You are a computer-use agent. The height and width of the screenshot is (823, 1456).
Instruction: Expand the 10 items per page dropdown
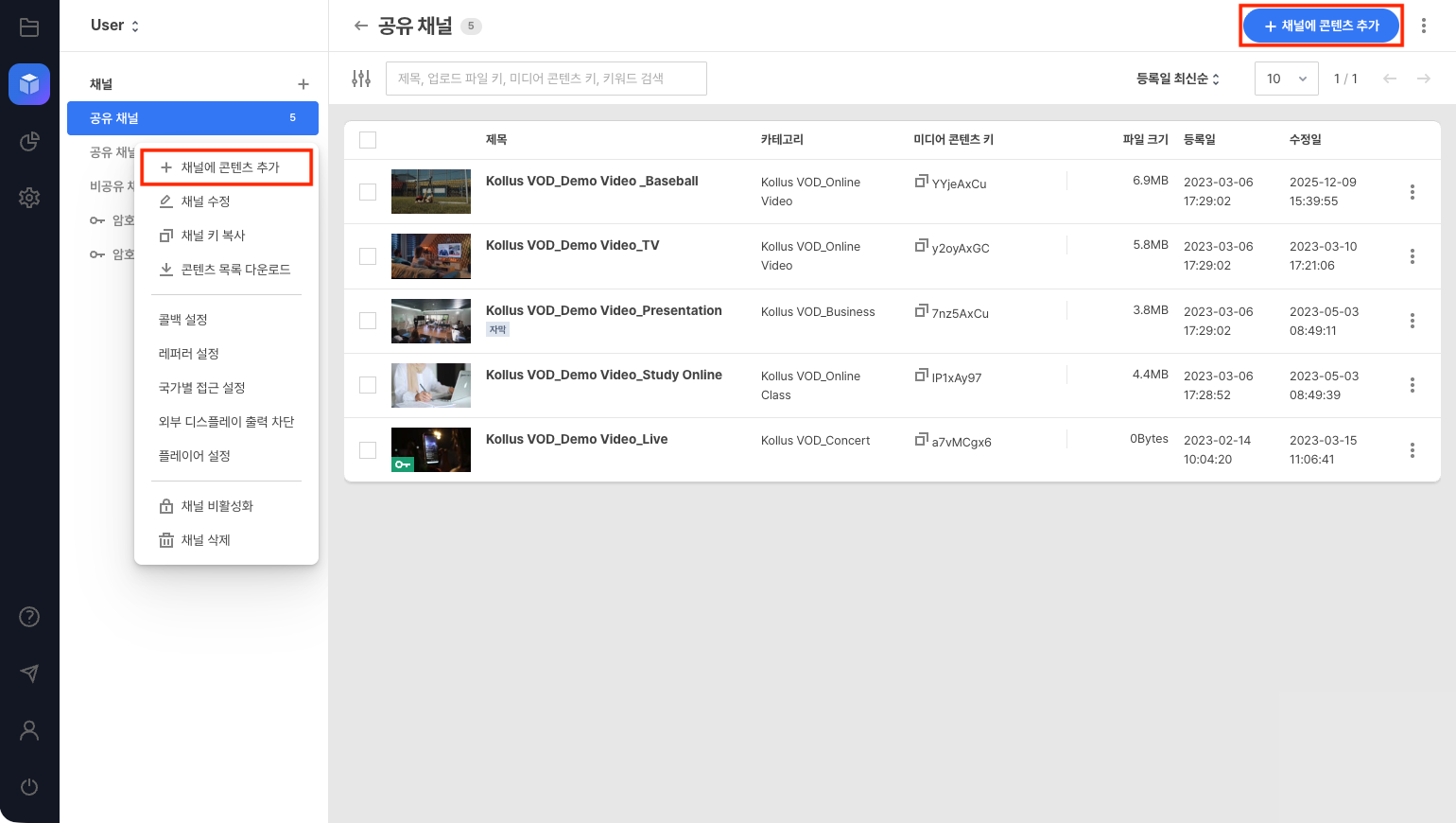point(1286,79)
